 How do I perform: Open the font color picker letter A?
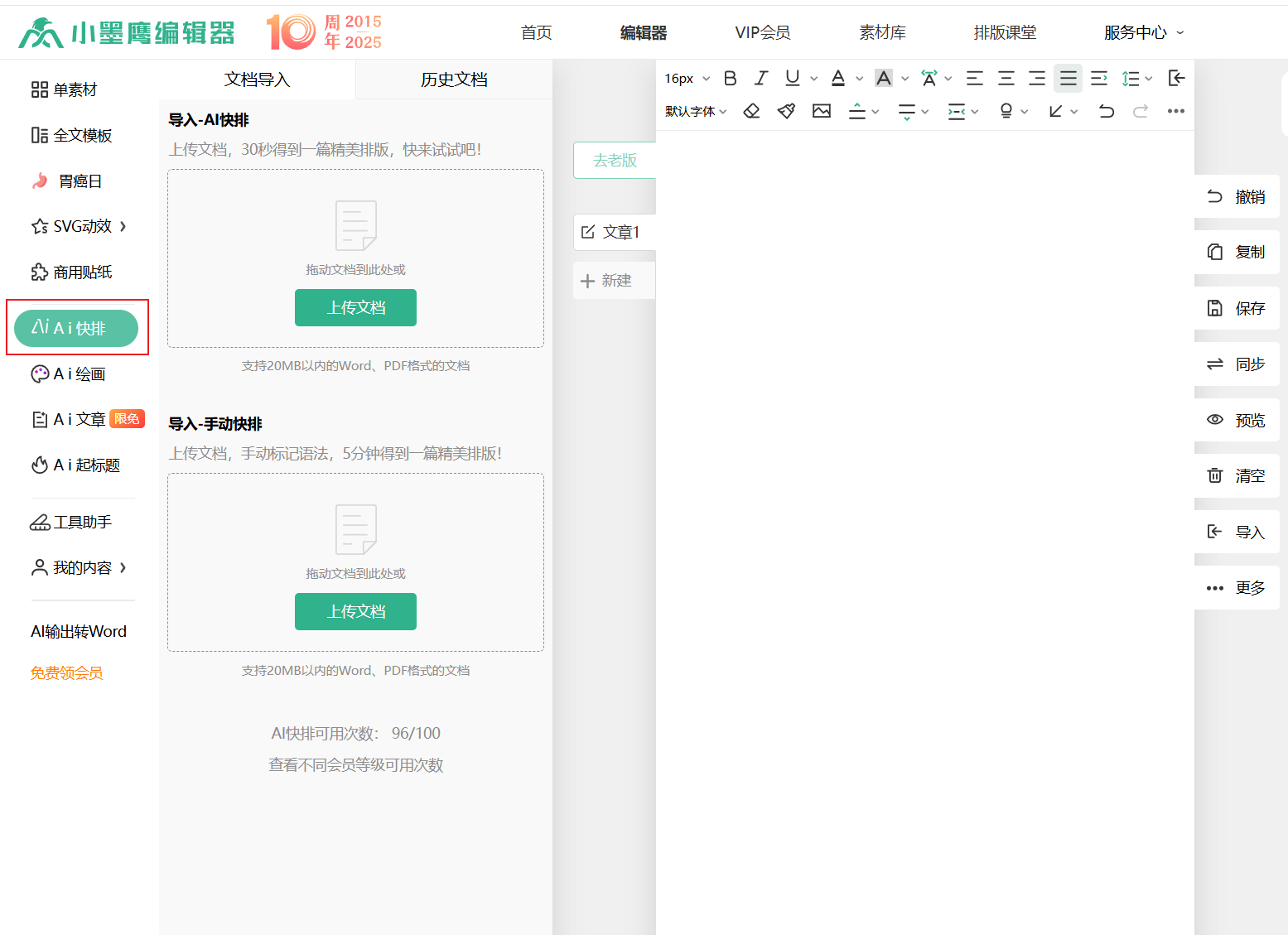coord(838,79)
